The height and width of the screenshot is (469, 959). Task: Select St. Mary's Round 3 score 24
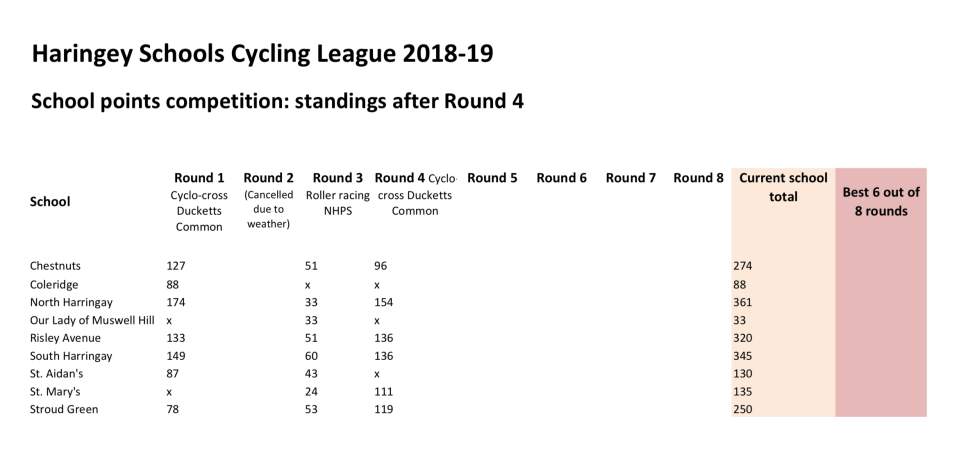pyautogui.click(x=311, y=392)
